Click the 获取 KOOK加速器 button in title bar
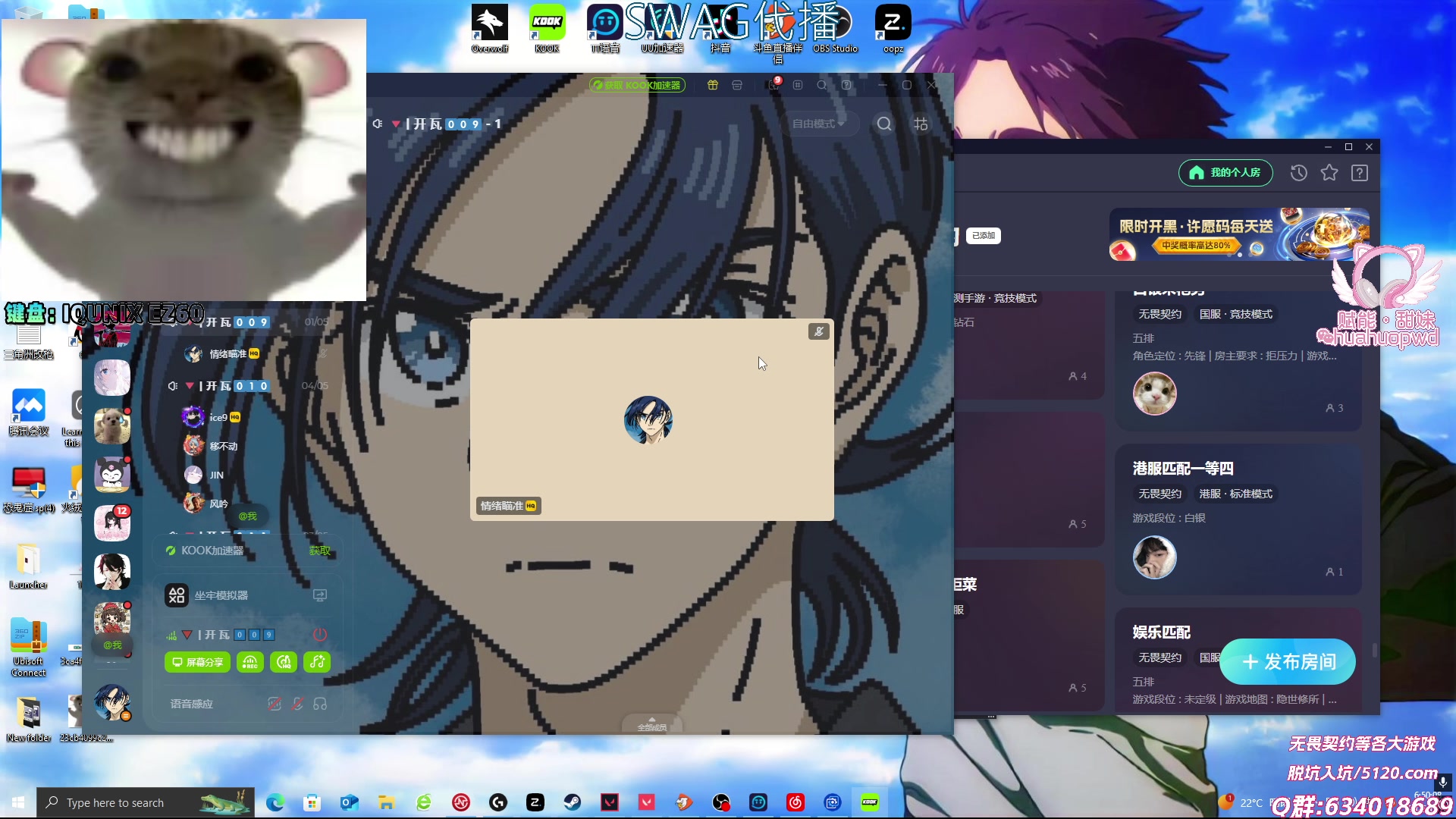This screenshot has height=819, width=1456. pos(637,85)
